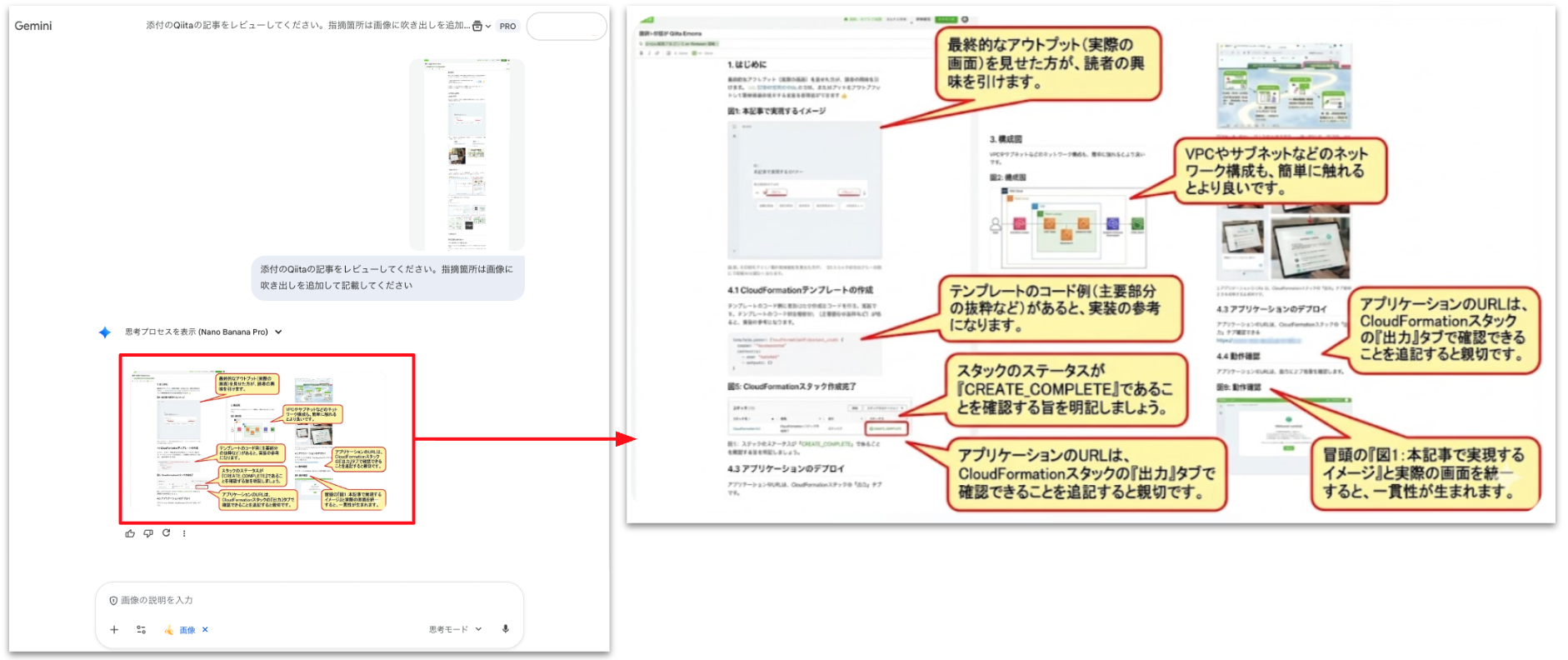Click the 画像の説明を入力 prompt field
1568x660 pixels.
pyautogui.click(x=309, y=600)
